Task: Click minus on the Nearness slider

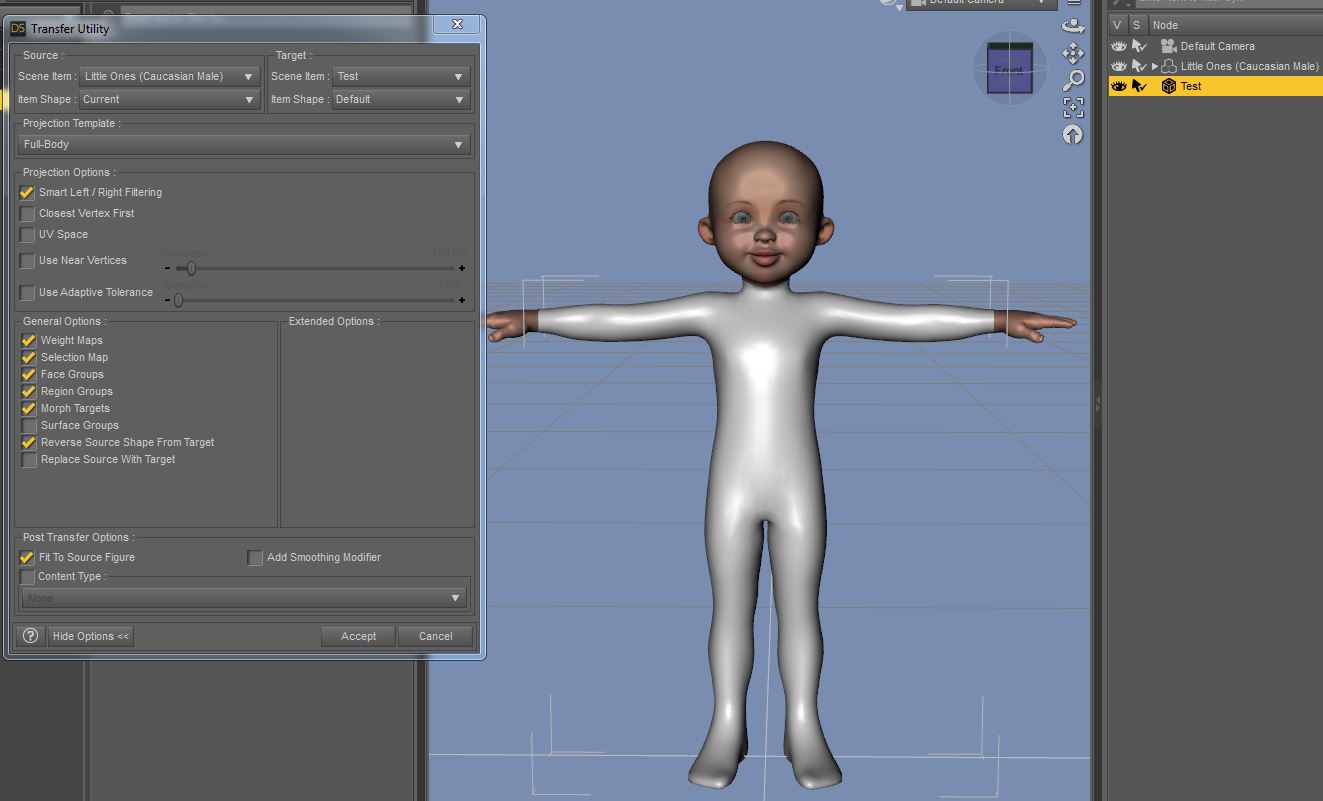Action: pyautogui.click(x=166, y=268)
